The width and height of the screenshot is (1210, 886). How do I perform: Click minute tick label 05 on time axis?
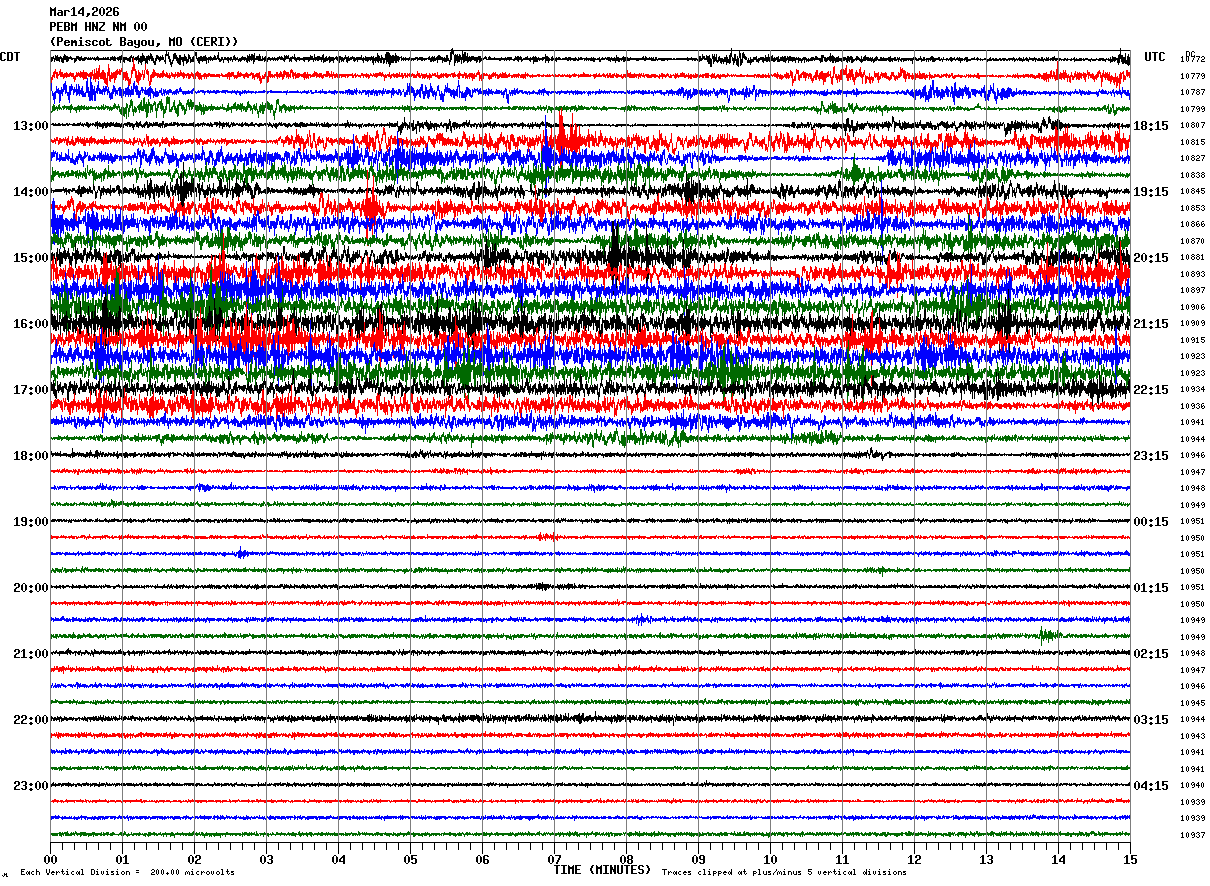(x=410, y=859)
